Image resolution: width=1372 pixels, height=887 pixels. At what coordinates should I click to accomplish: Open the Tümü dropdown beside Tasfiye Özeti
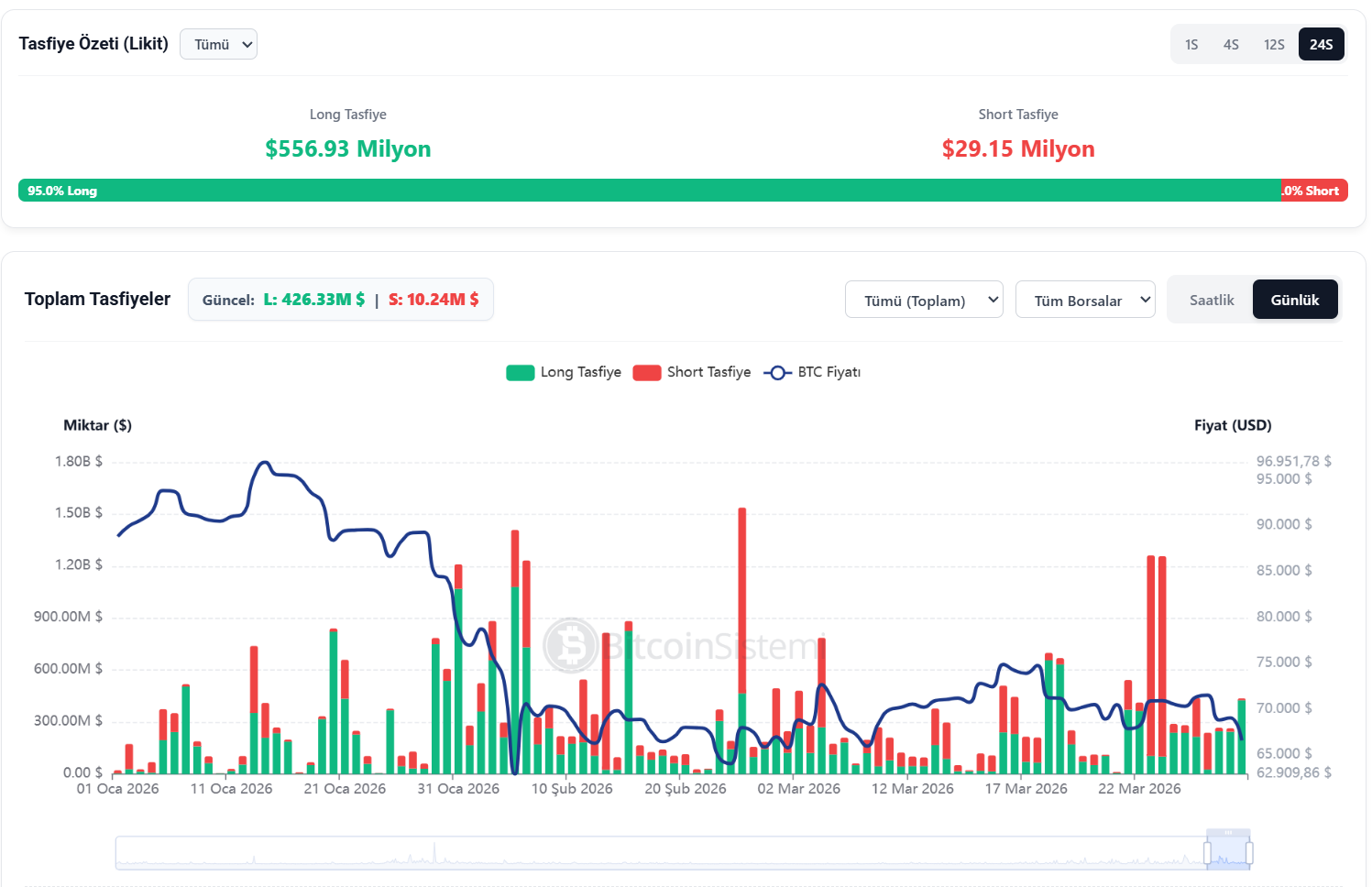219,45
